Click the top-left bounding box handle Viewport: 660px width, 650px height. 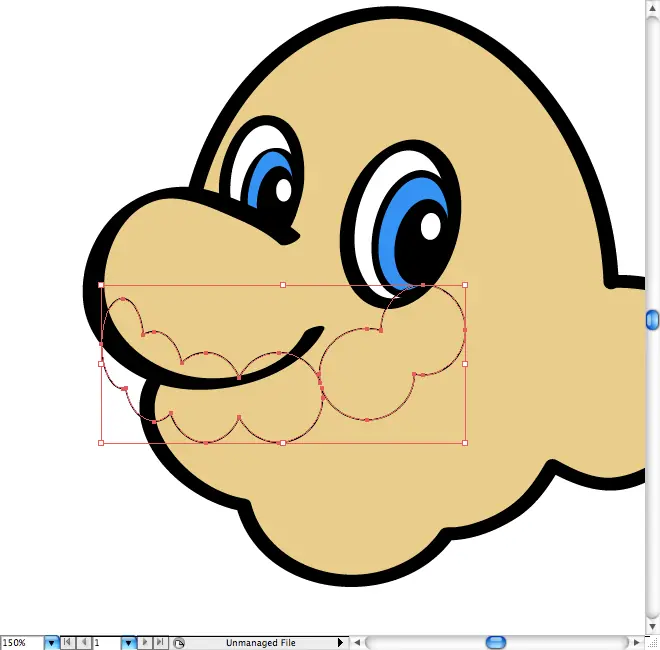101,285
